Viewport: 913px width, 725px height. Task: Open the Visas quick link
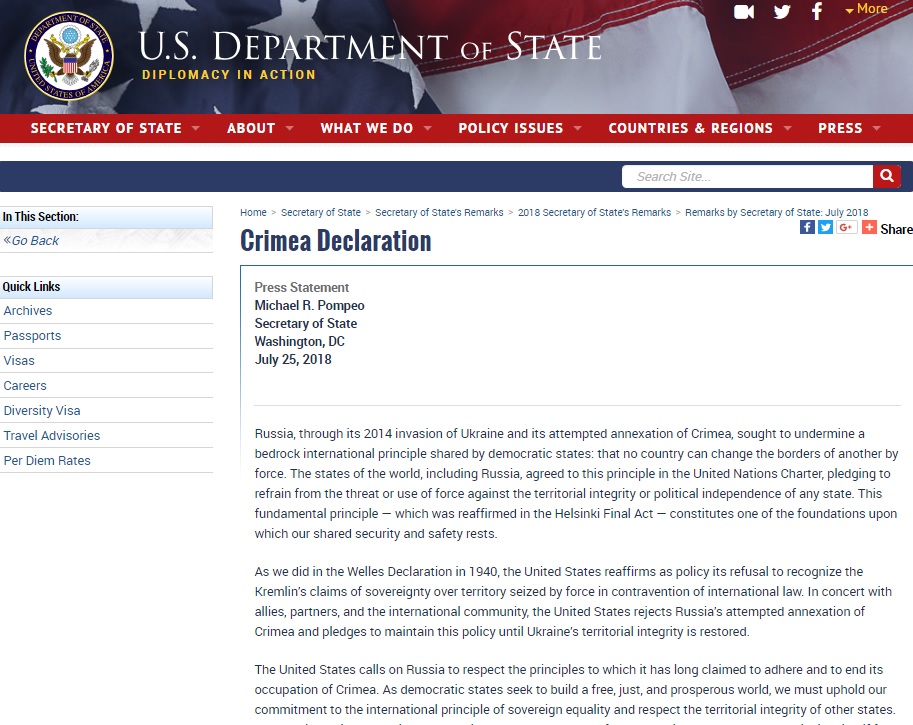click(x=19, y=360)
